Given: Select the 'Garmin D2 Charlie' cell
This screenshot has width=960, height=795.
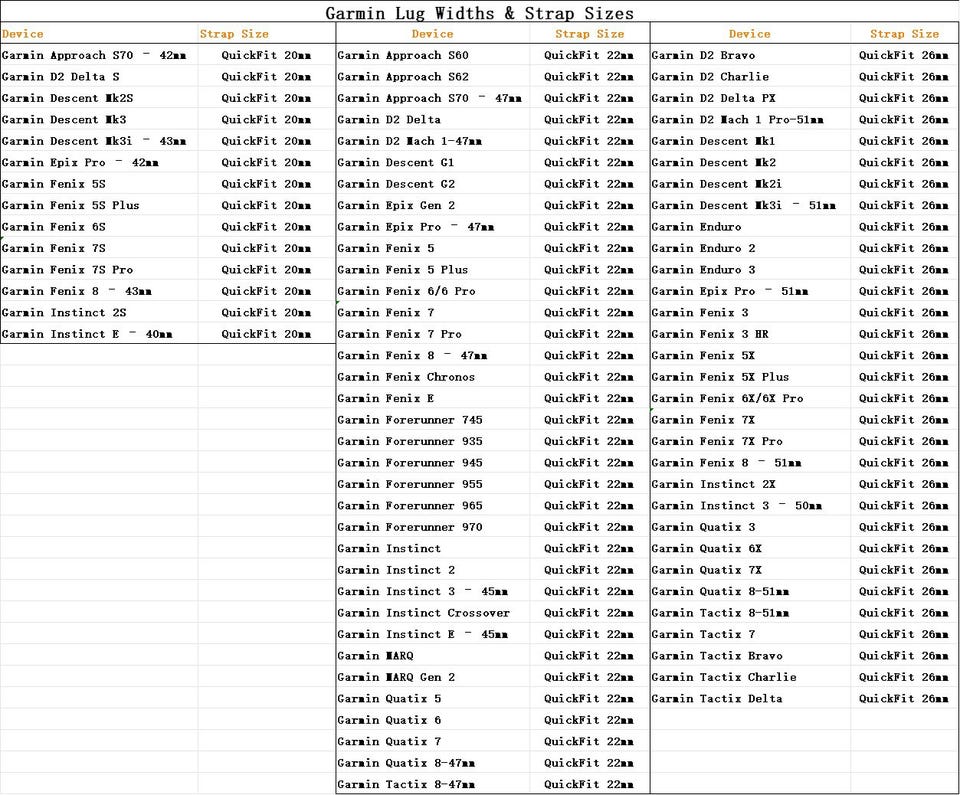Looking at the screenshot, I should (x=750, y=77).
